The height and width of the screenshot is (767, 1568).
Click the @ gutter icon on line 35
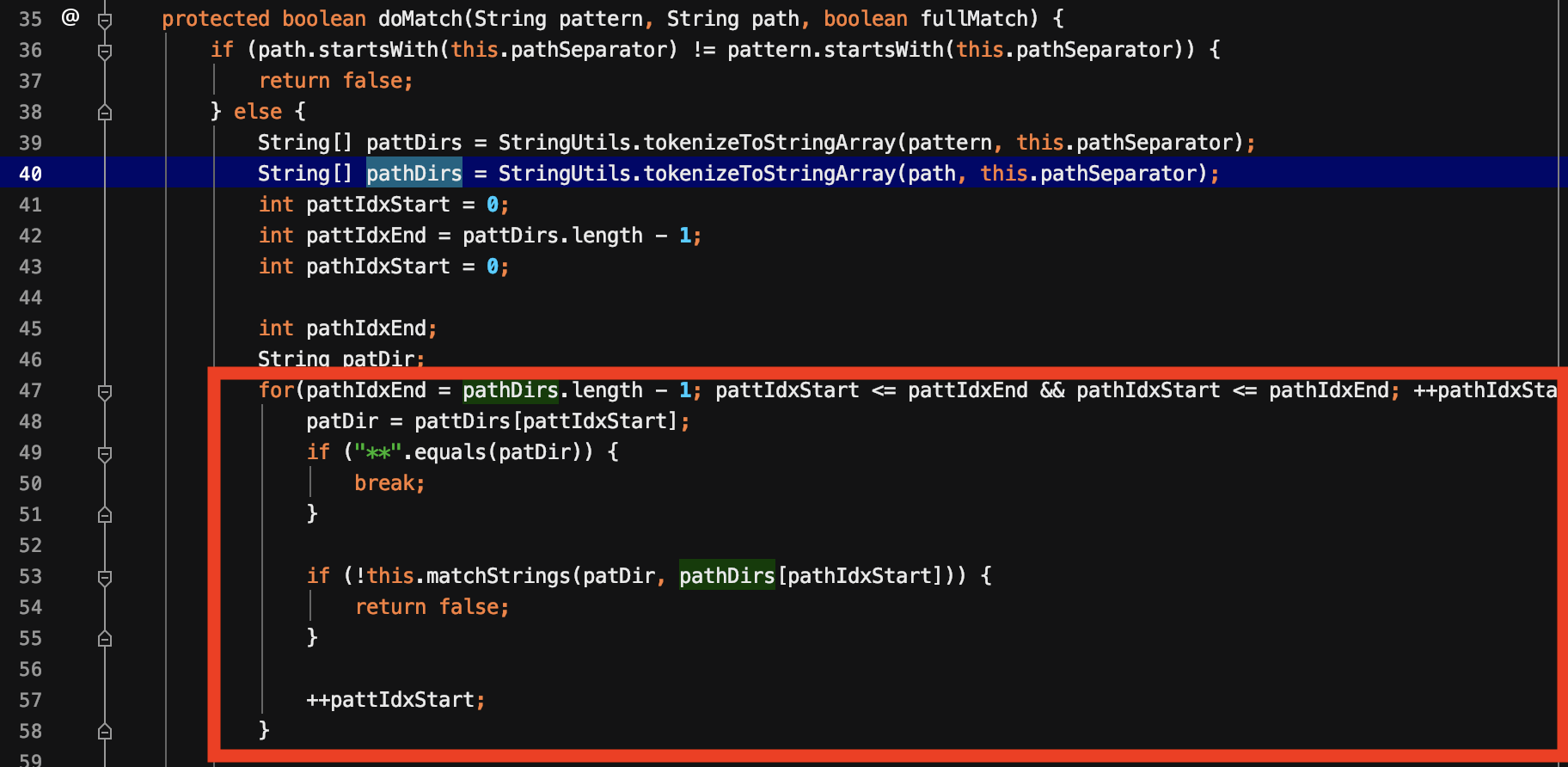tap(70, 17)
